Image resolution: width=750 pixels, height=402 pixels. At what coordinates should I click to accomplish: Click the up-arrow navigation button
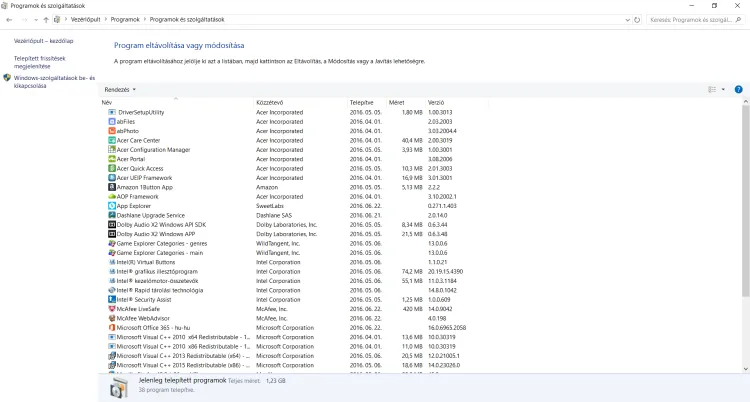(45, 19)
